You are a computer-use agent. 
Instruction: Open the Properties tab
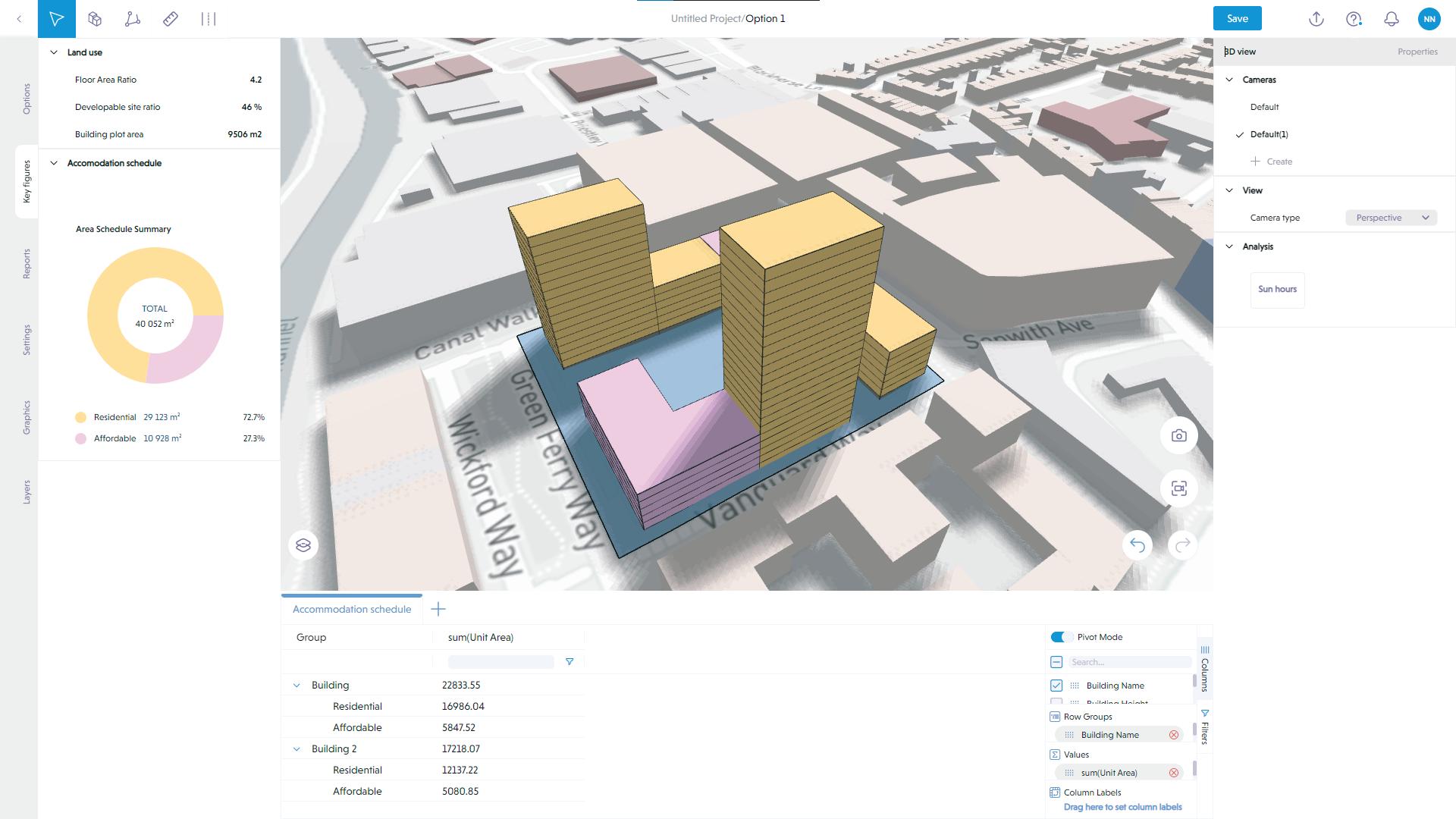point(1417,52)
